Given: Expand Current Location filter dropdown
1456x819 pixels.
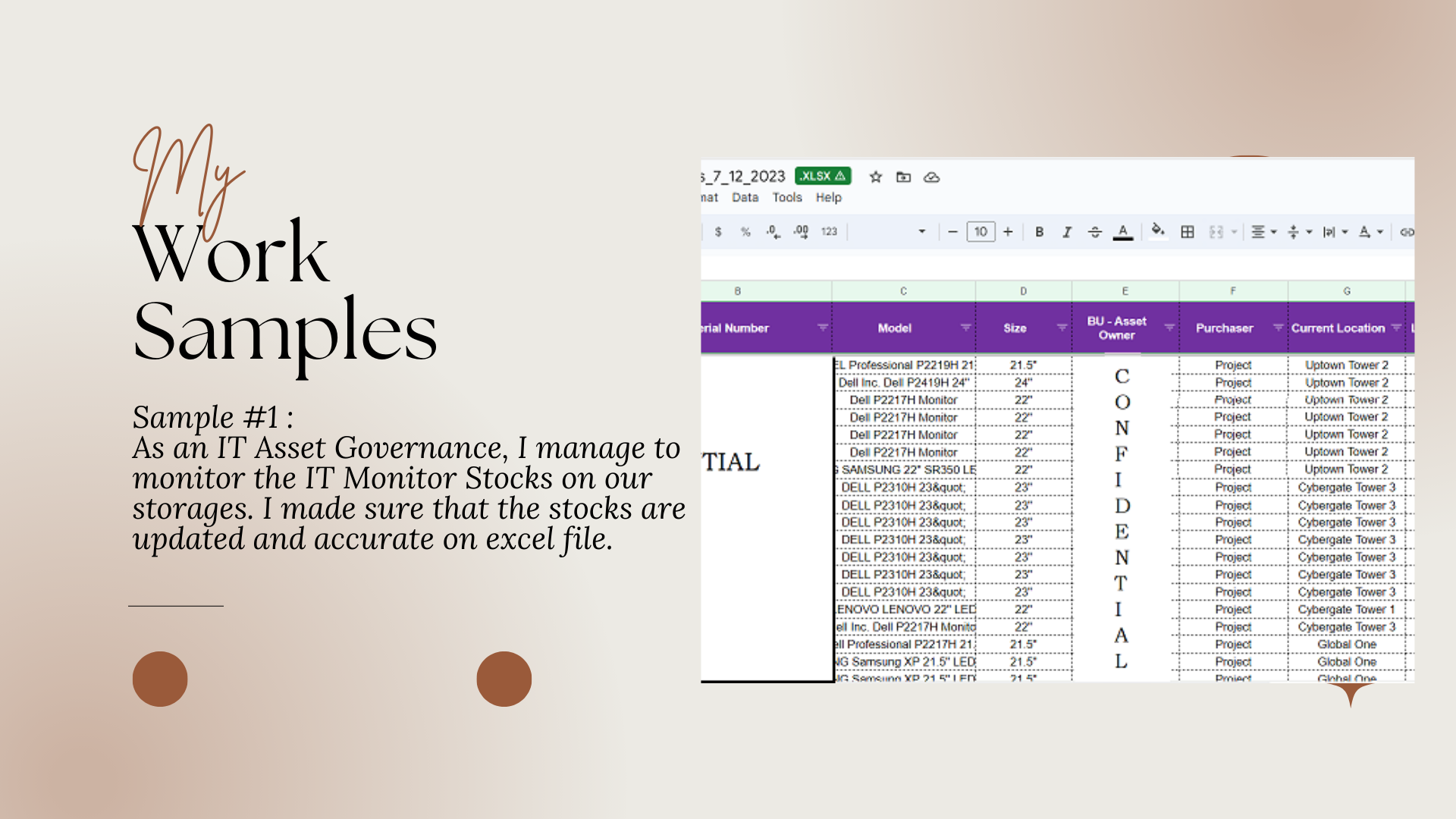Looking at the screenshot, I should [x=1396, y=328].
